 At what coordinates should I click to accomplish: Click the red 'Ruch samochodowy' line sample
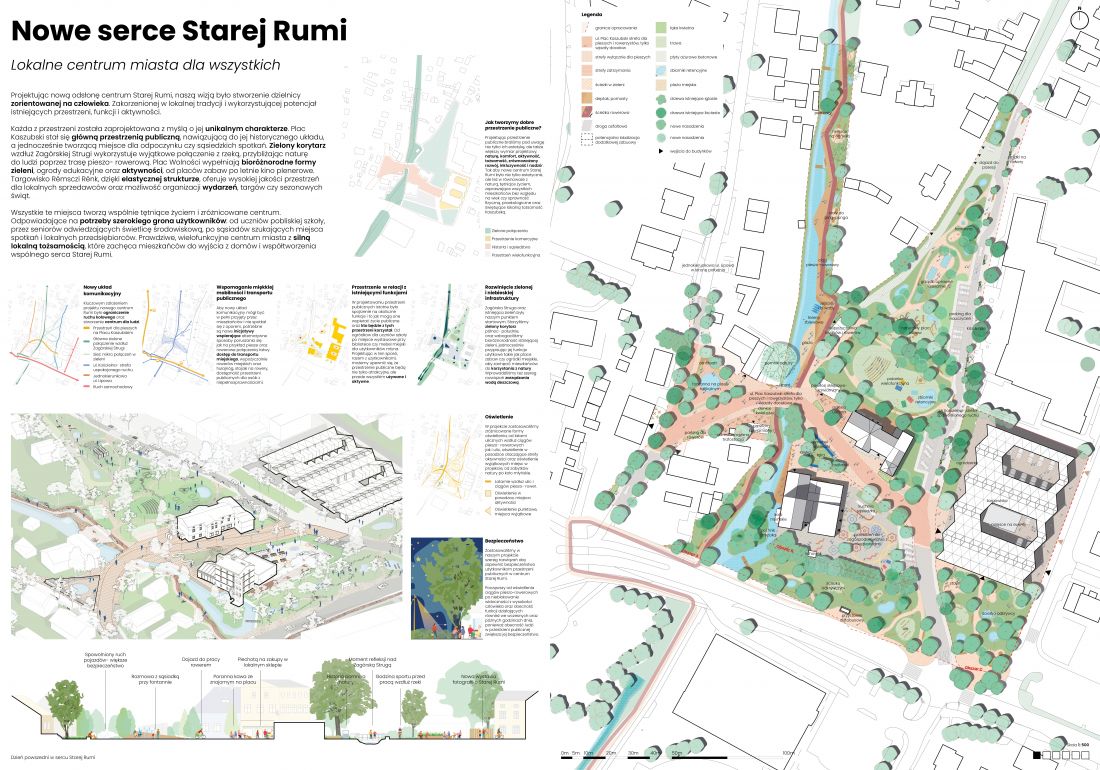(x=88, y=386)
